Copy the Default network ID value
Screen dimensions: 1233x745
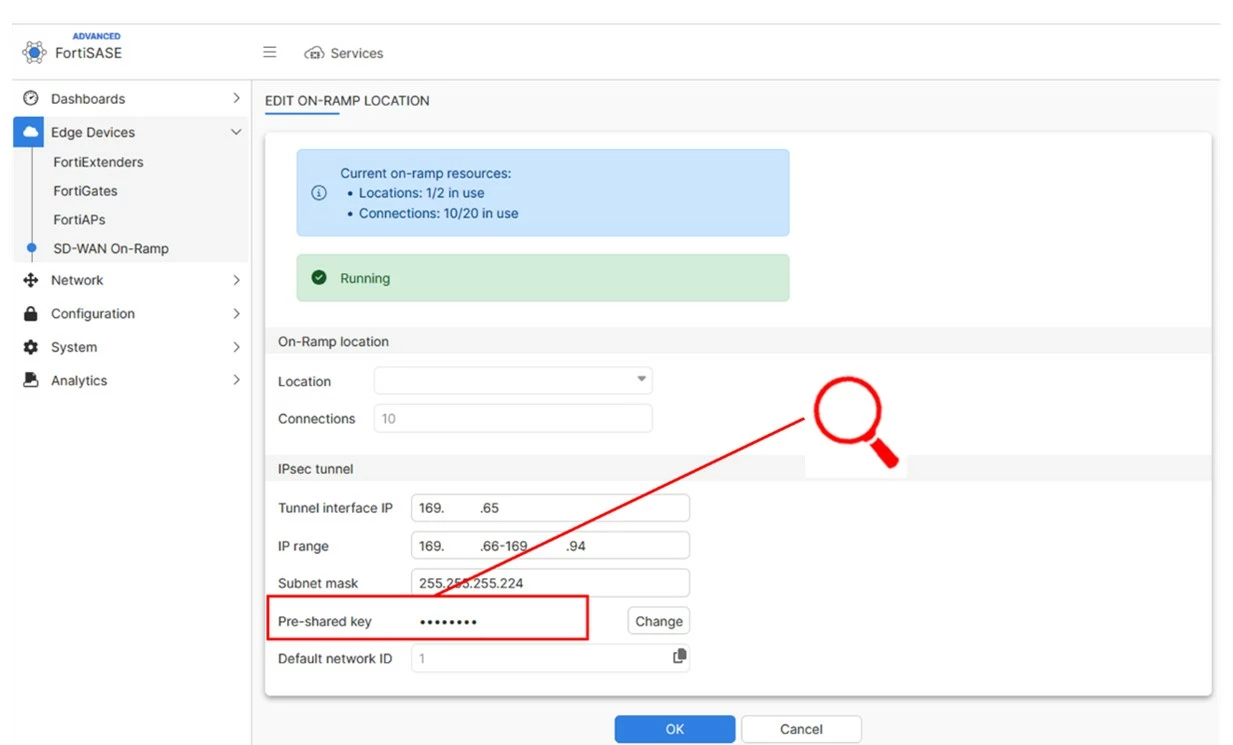click(x=680, y=656)
